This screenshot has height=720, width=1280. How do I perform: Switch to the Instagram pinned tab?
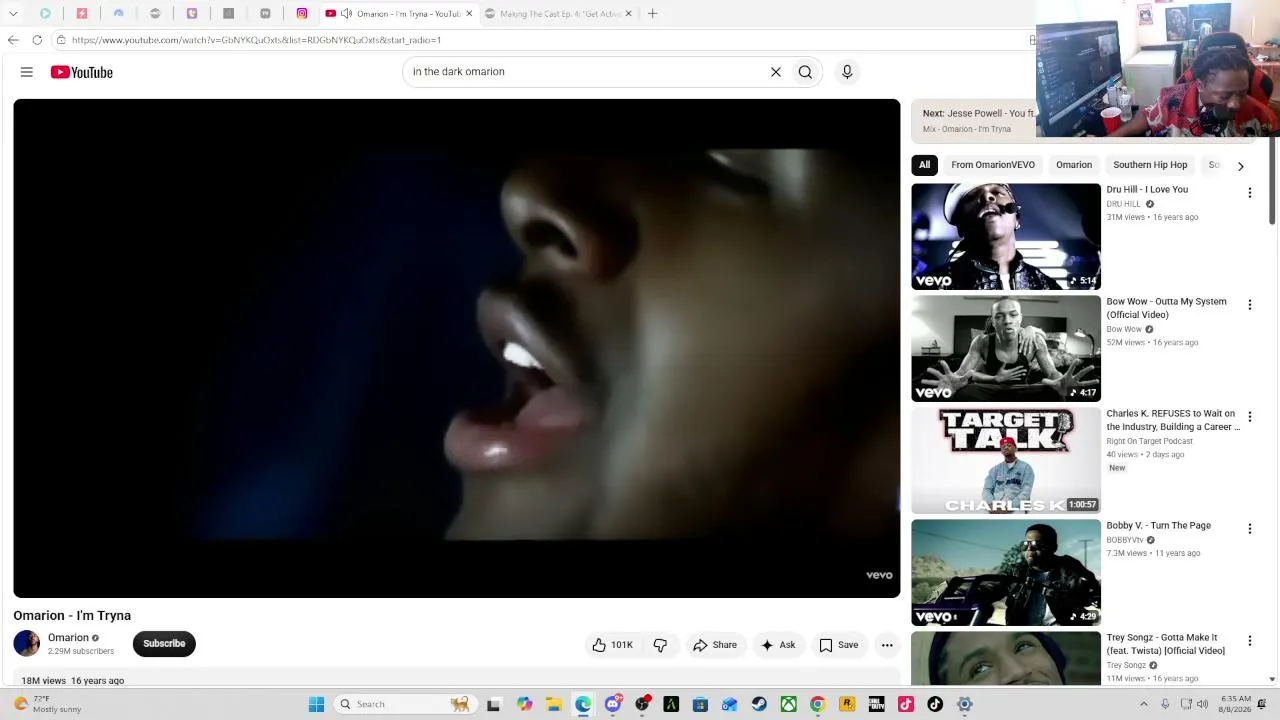point(302,14)
